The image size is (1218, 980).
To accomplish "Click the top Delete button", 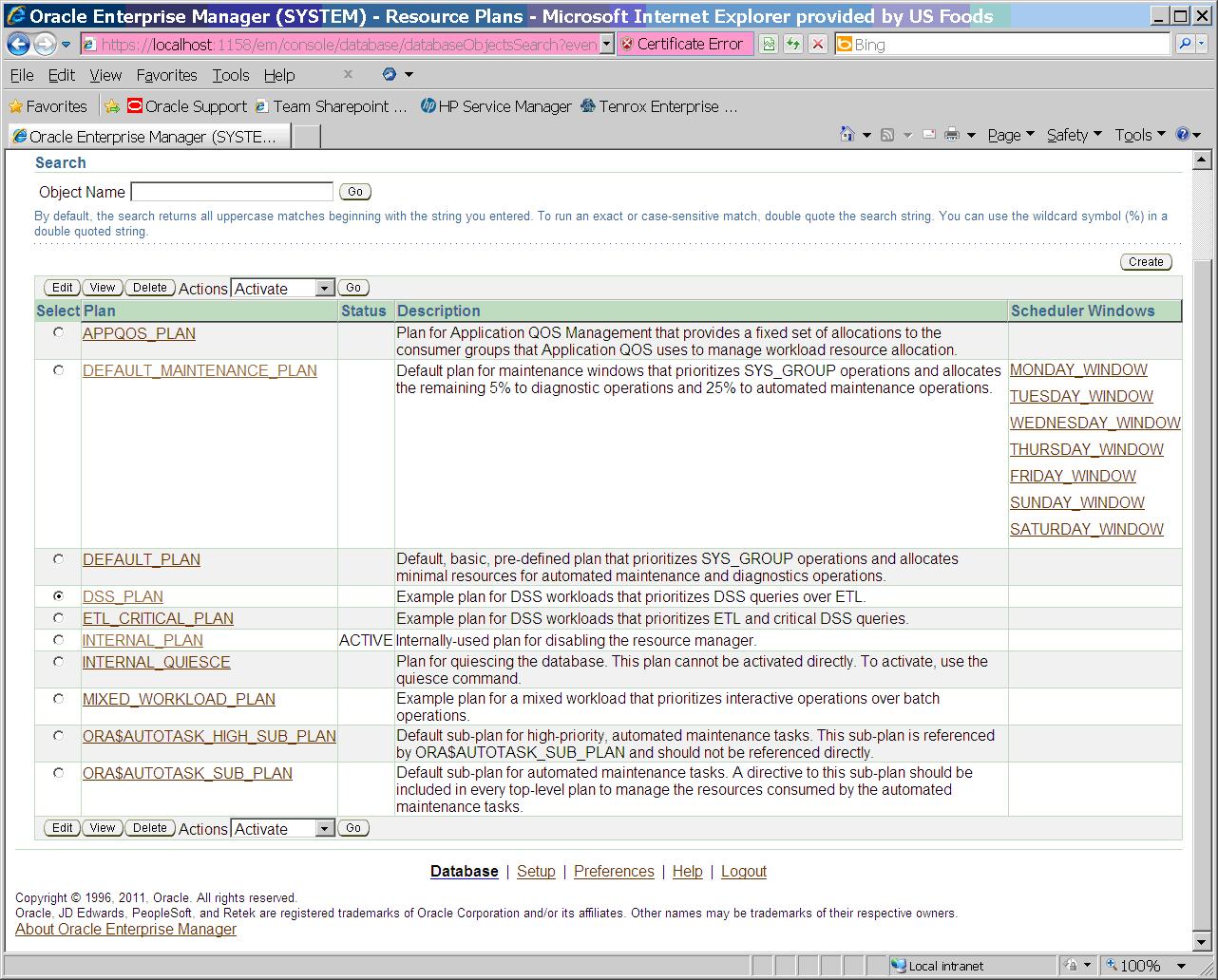I will pos(149,288).
